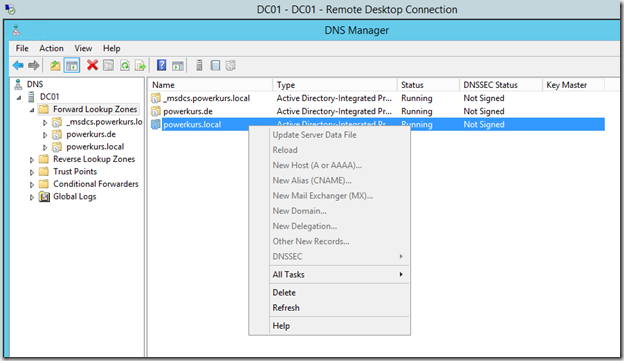
Task: Click New Alias (CNAME) entry
Action: tap(339, 180)
